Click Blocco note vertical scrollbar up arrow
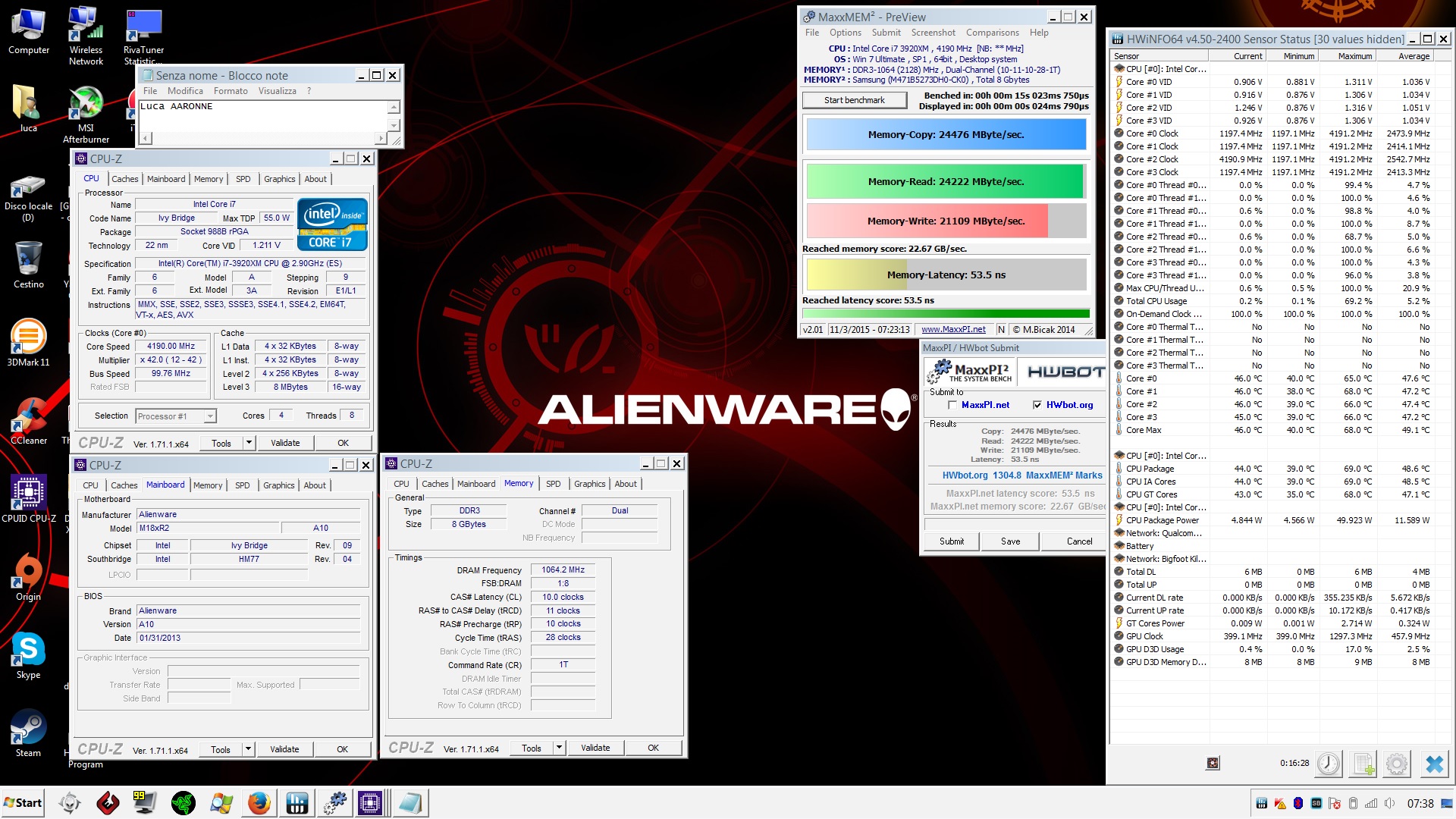The image size is (1456, 819). click(x=394, y=107)
